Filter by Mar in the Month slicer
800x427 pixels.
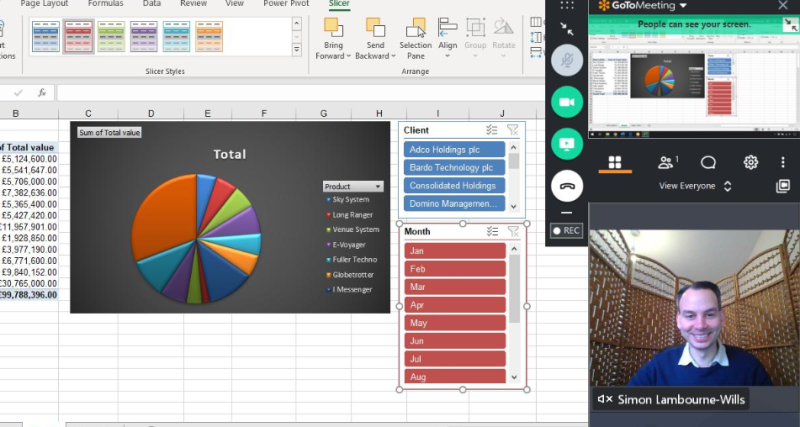[455, 287]
